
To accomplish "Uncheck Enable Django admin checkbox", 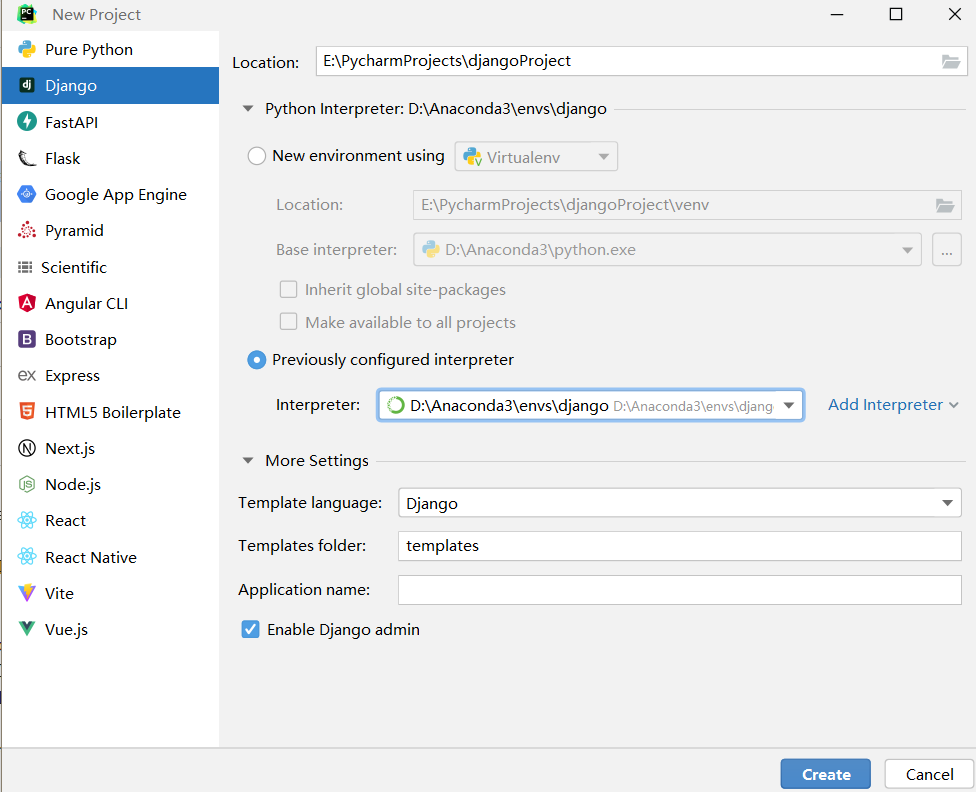I will (x=251, y=630).
